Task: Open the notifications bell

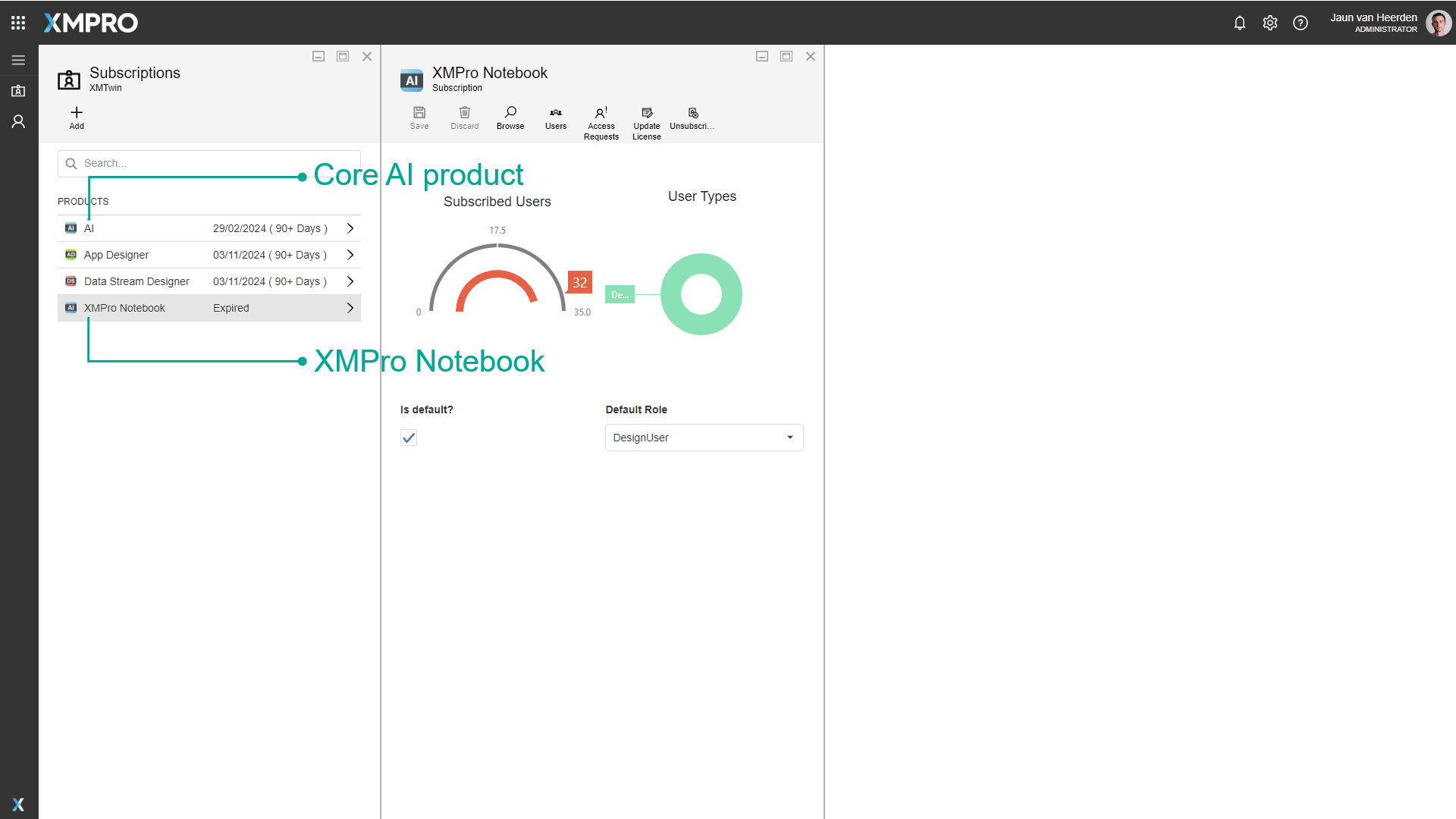Action: click(x=1240, y=23)
